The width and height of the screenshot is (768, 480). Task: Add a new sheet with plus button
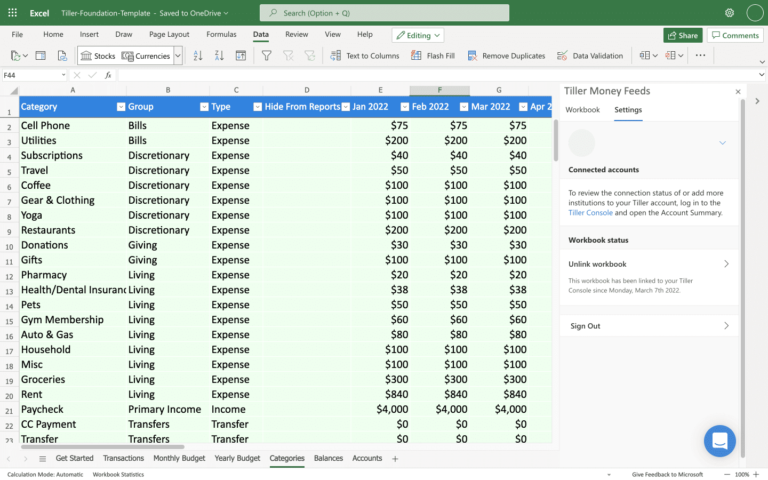click(x=395, y=458)
